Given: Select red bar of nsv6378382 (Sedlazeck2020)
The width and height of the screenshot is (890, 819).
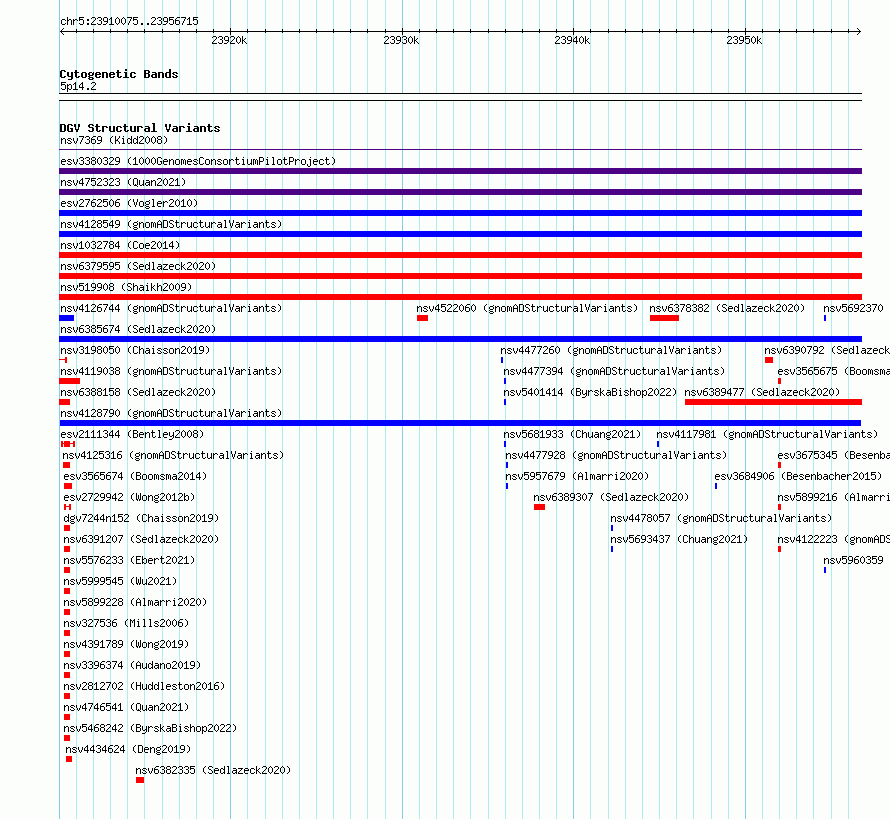Looking at the screenshot, I should [664, 318].
